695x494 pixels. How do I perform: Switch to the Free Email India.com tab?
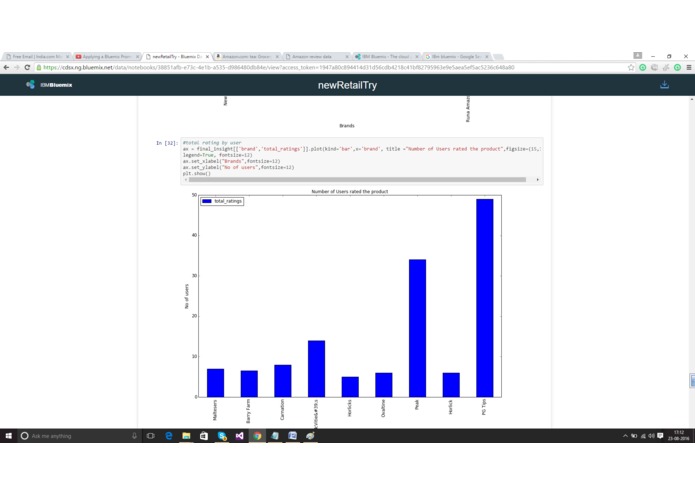click(x=35, y=56)
